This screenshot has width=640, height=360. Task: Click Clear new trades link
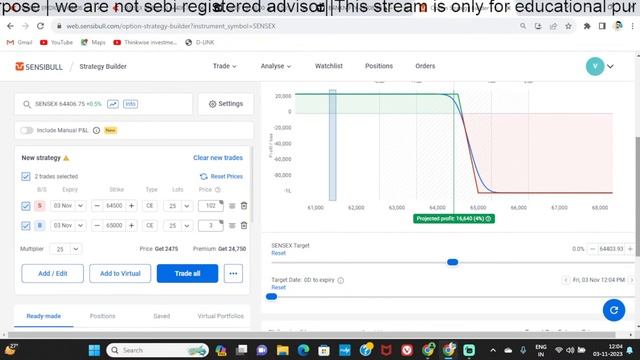pos(218,158)
